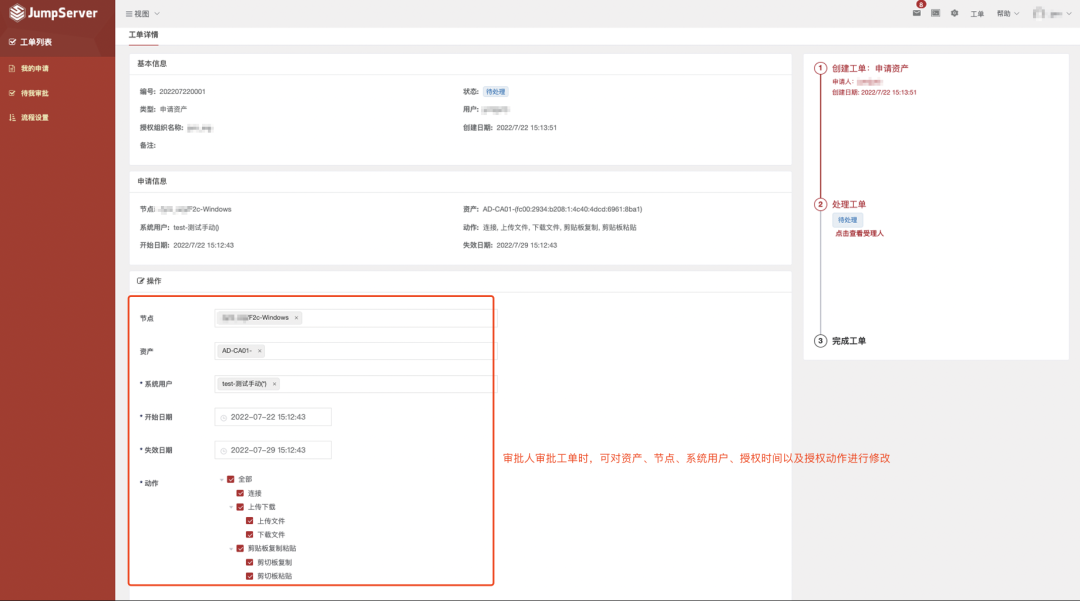Click the 待处理 tag under 处理工单
This screenshot has width=1080, height=601.
(x=847, y=220)
